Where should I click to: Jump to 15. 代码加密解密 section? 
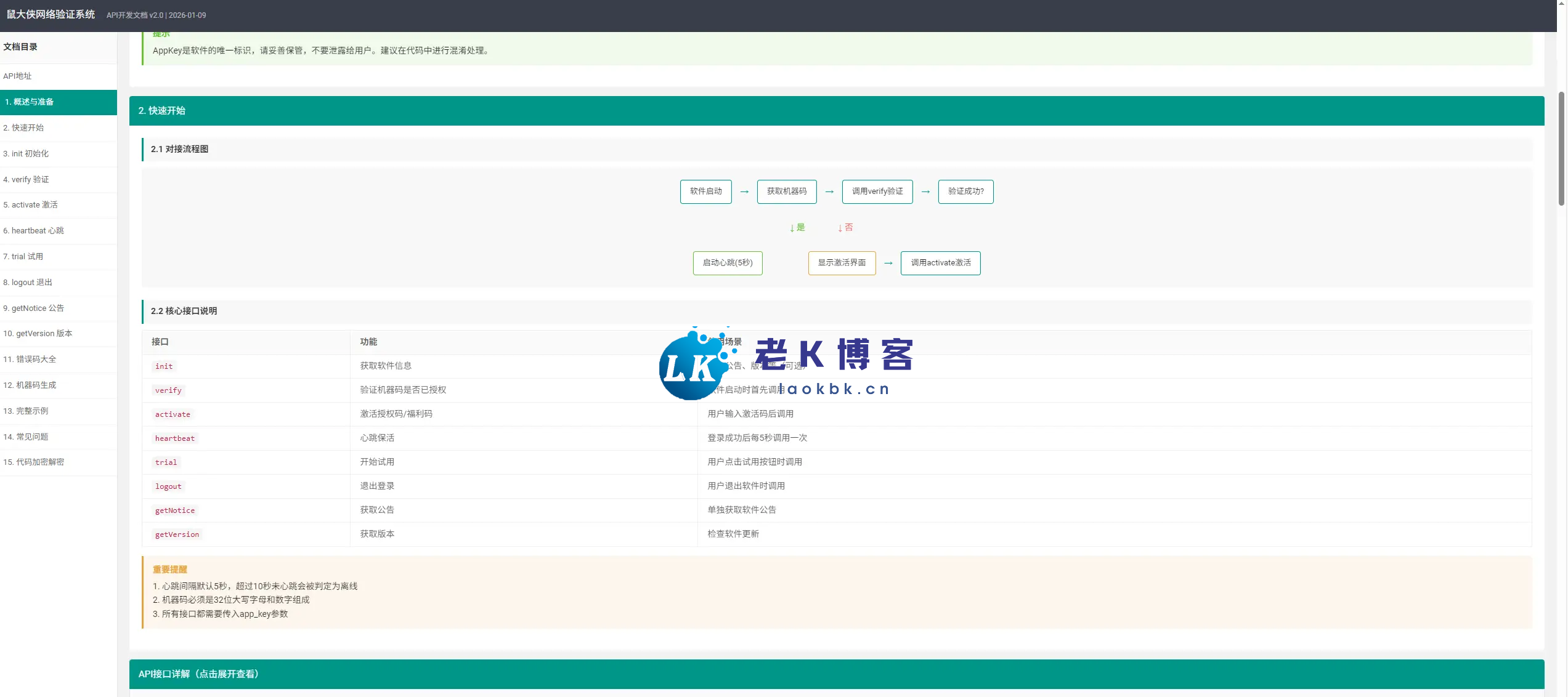(x=33, y=462)
